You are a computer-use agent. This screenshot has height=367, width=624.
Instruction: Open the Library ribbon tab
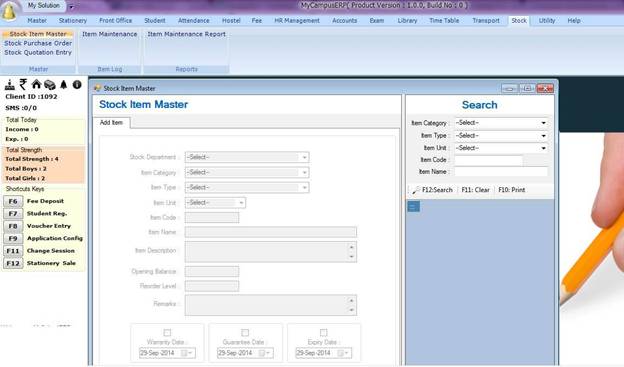point(407,20)
